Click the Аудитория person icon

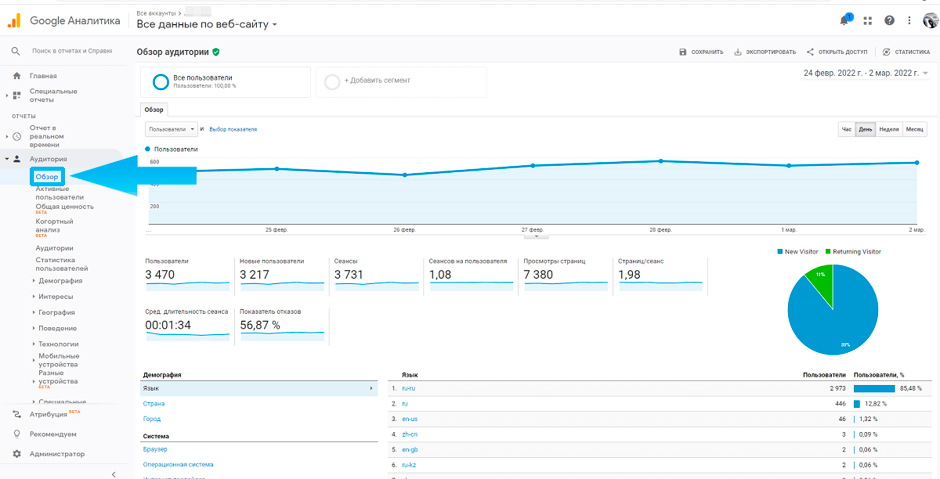[x=17, y=159]
